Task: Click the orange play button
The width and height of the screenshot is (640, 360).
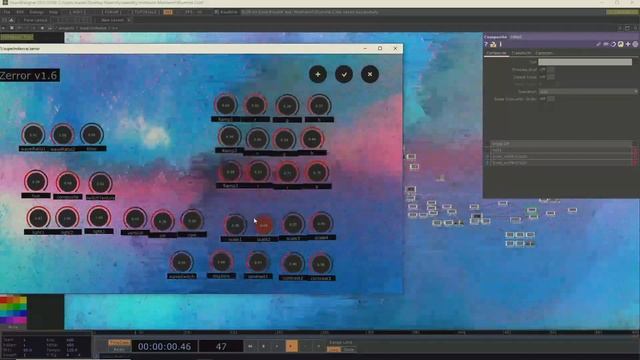Action: (x=291, y=346)
